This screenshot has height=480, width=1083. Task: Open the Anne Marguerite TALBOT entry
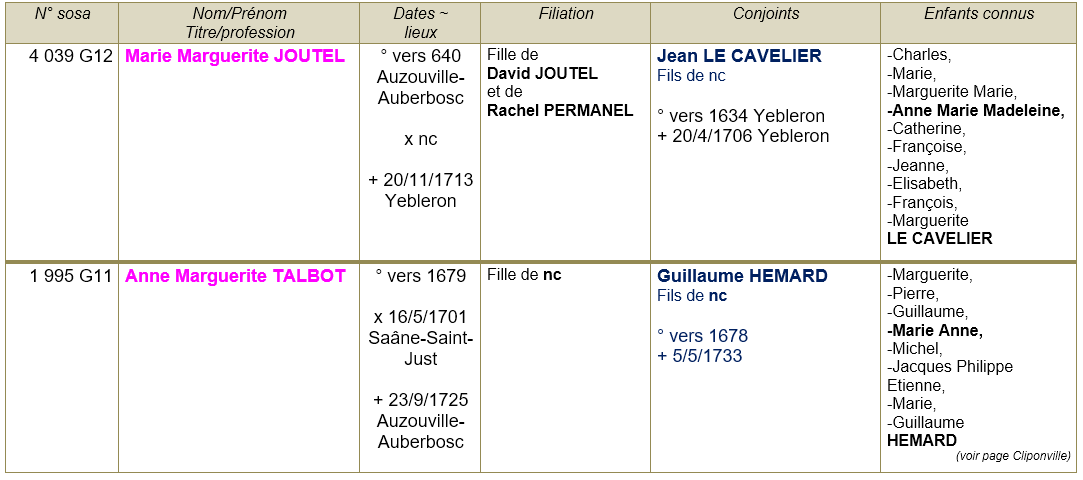coord(235,276)
